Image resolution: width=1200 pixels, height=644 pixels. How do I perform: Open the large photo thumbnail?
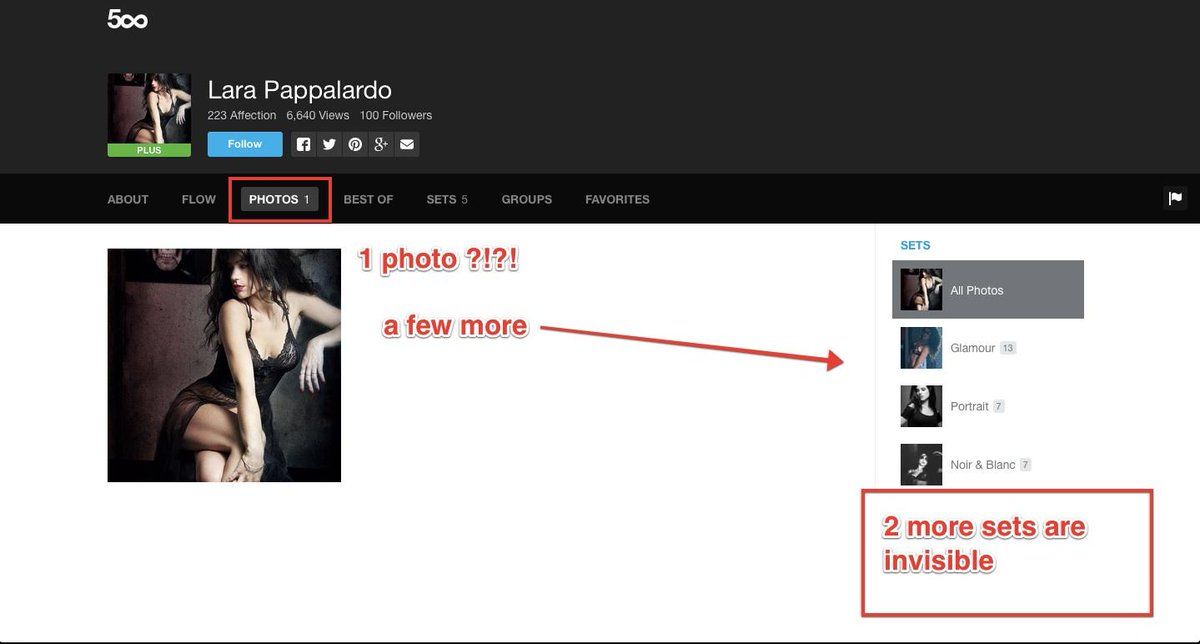point(224,365)
